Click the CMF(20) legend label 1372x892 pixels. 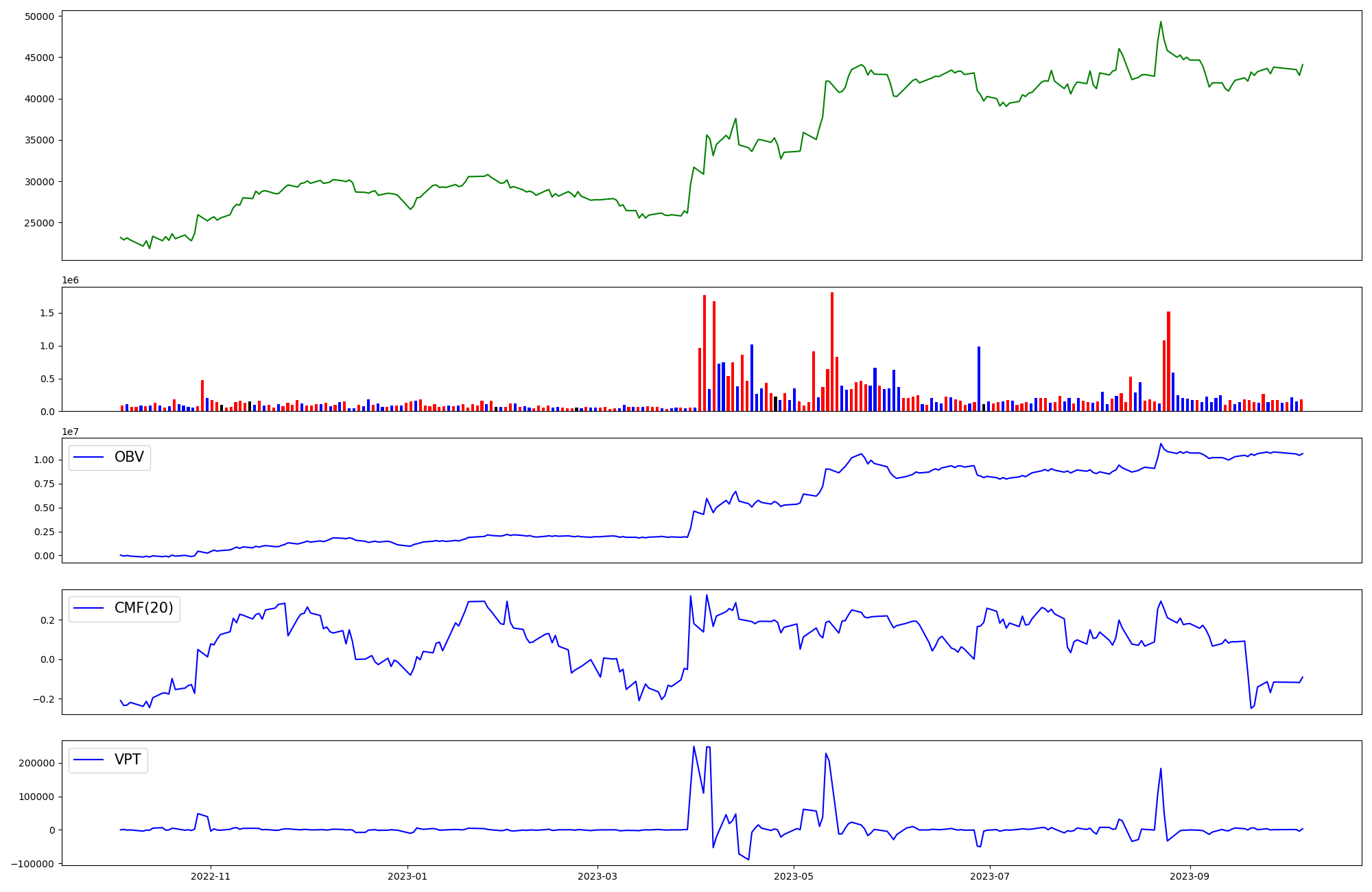coord(143,609)
